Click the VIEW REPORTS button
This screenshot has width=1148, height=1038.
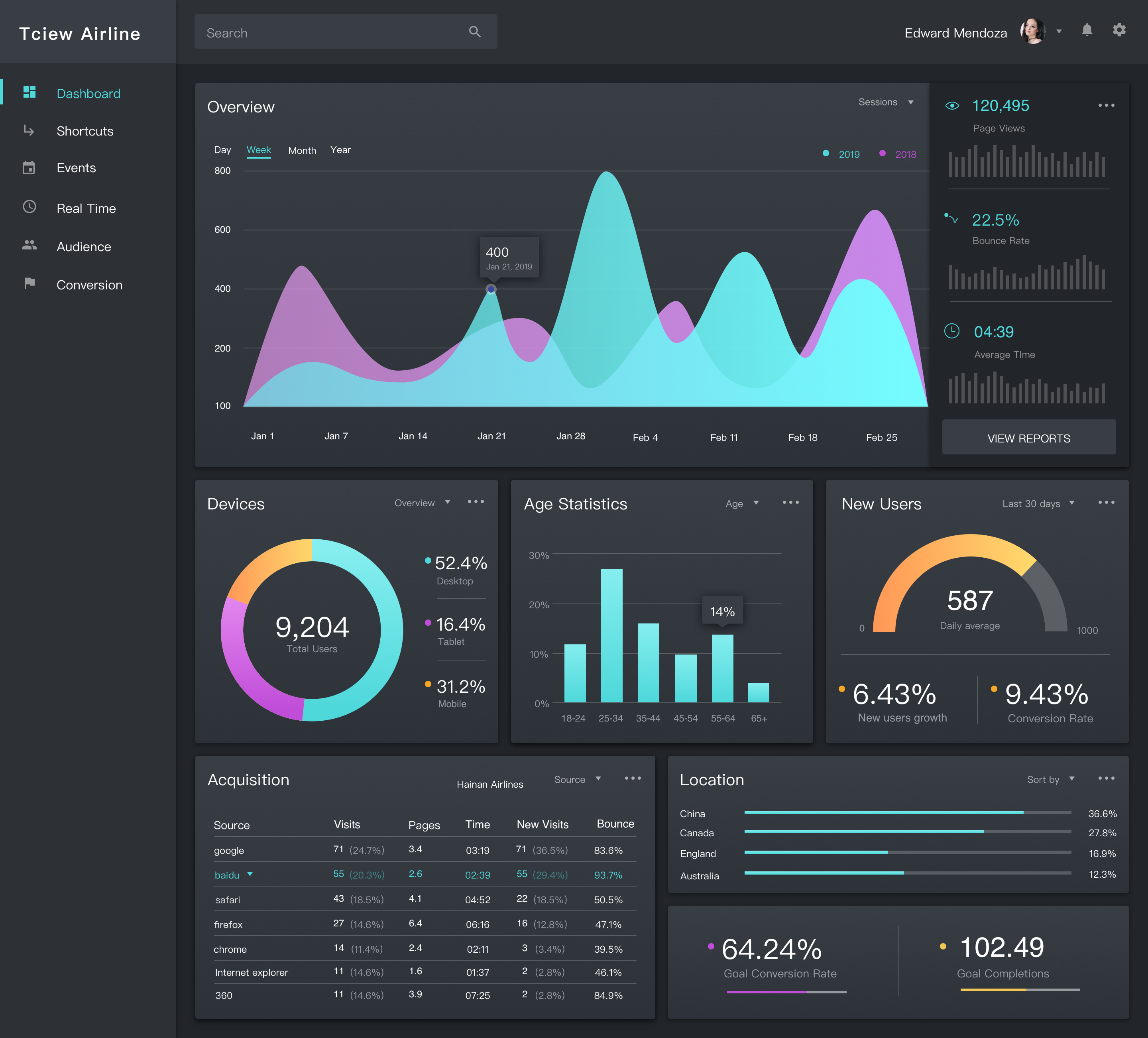(1028, 438)
